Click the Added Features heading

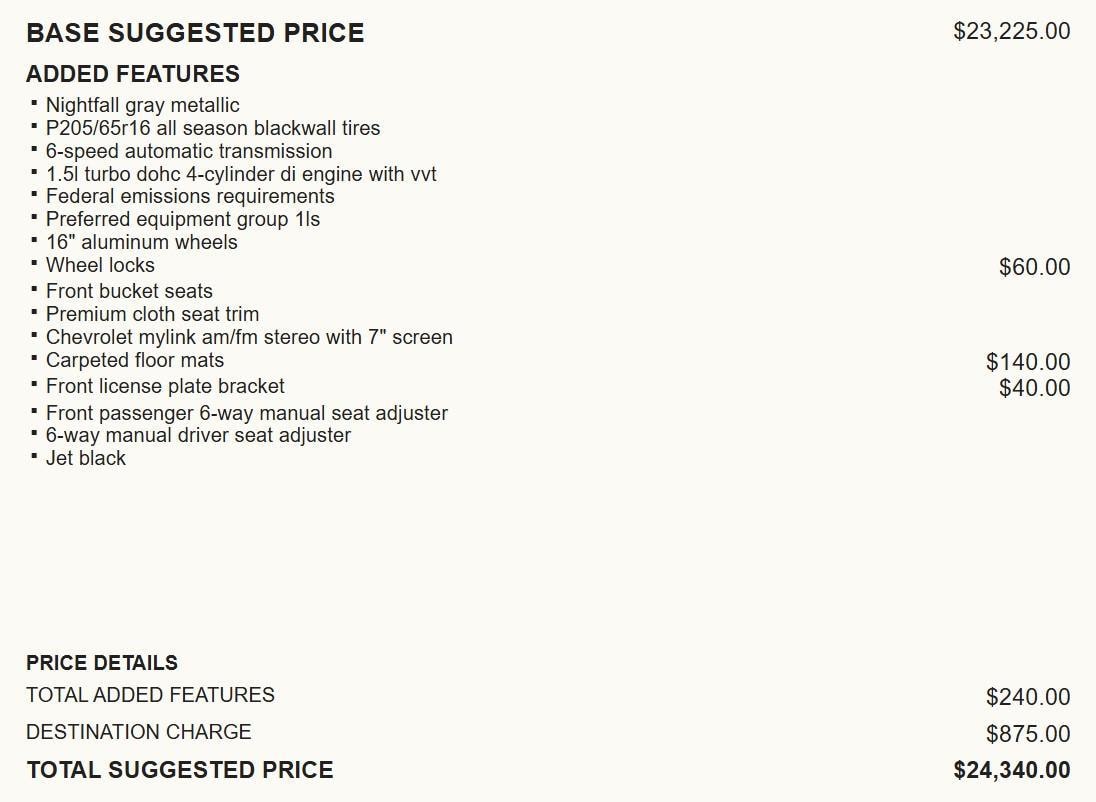(133, 74)
